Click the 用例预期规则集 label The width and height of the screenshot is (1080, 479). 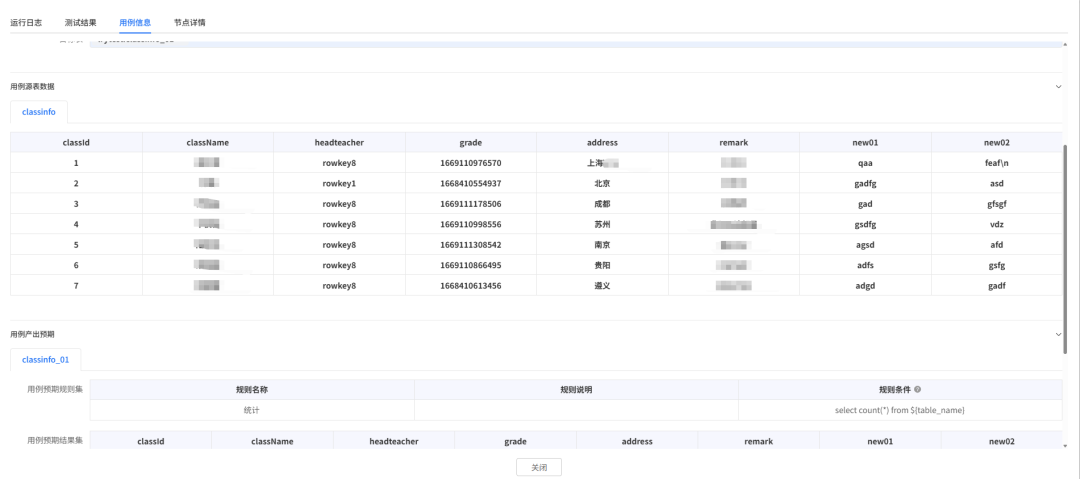tap(55, 389)
